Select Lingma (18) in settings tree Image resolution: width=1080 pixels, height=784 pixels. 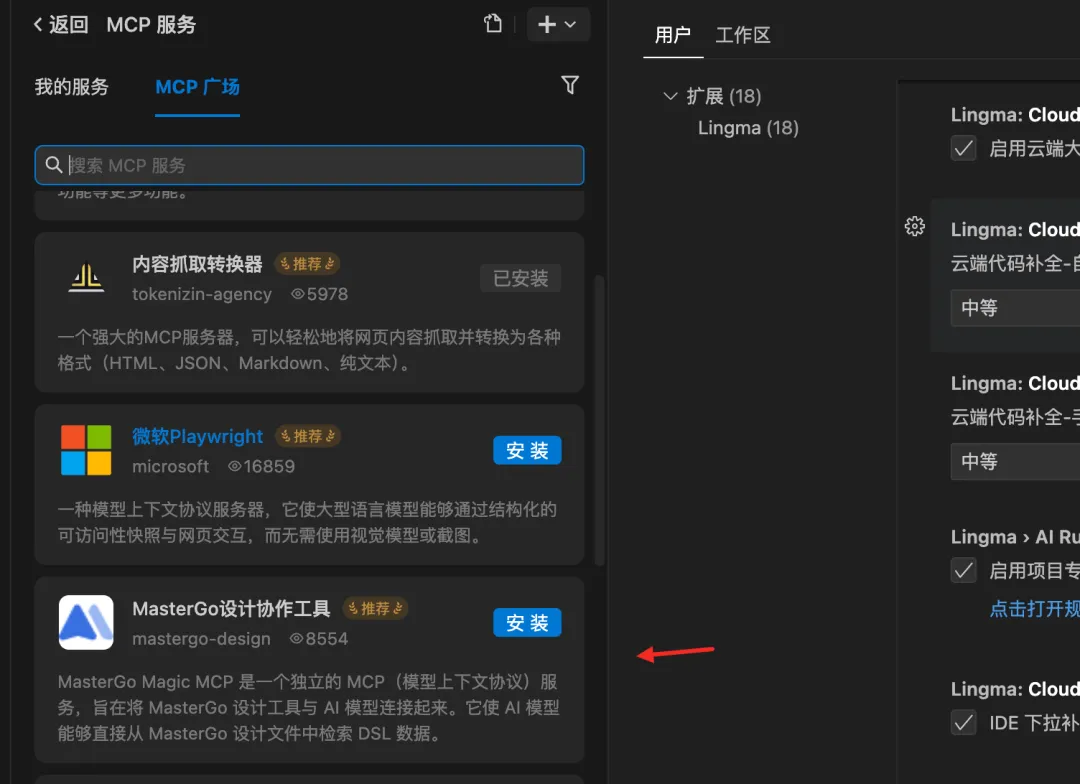748,128
